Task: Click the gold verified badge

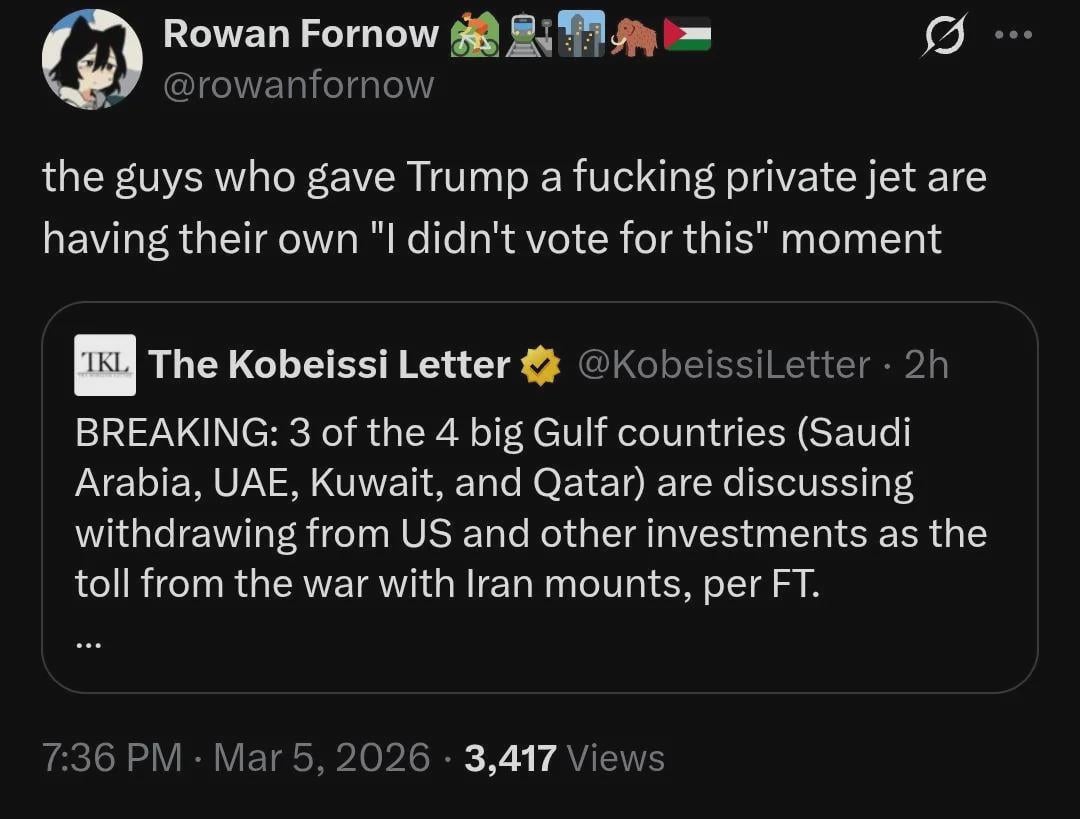Action: (541, 366)
